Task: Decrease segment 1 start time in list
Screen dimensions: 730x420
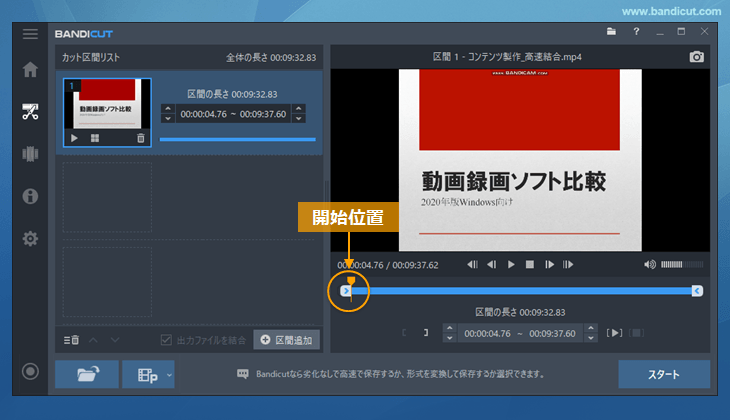Action: click(168, 119)
